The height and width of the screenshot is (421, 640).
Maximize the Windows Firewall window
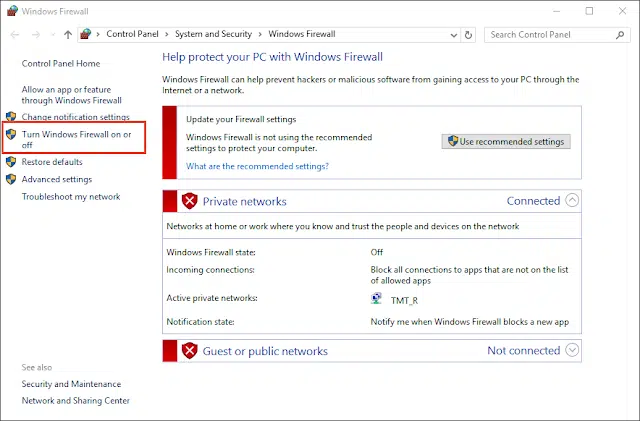pos(589,11)
